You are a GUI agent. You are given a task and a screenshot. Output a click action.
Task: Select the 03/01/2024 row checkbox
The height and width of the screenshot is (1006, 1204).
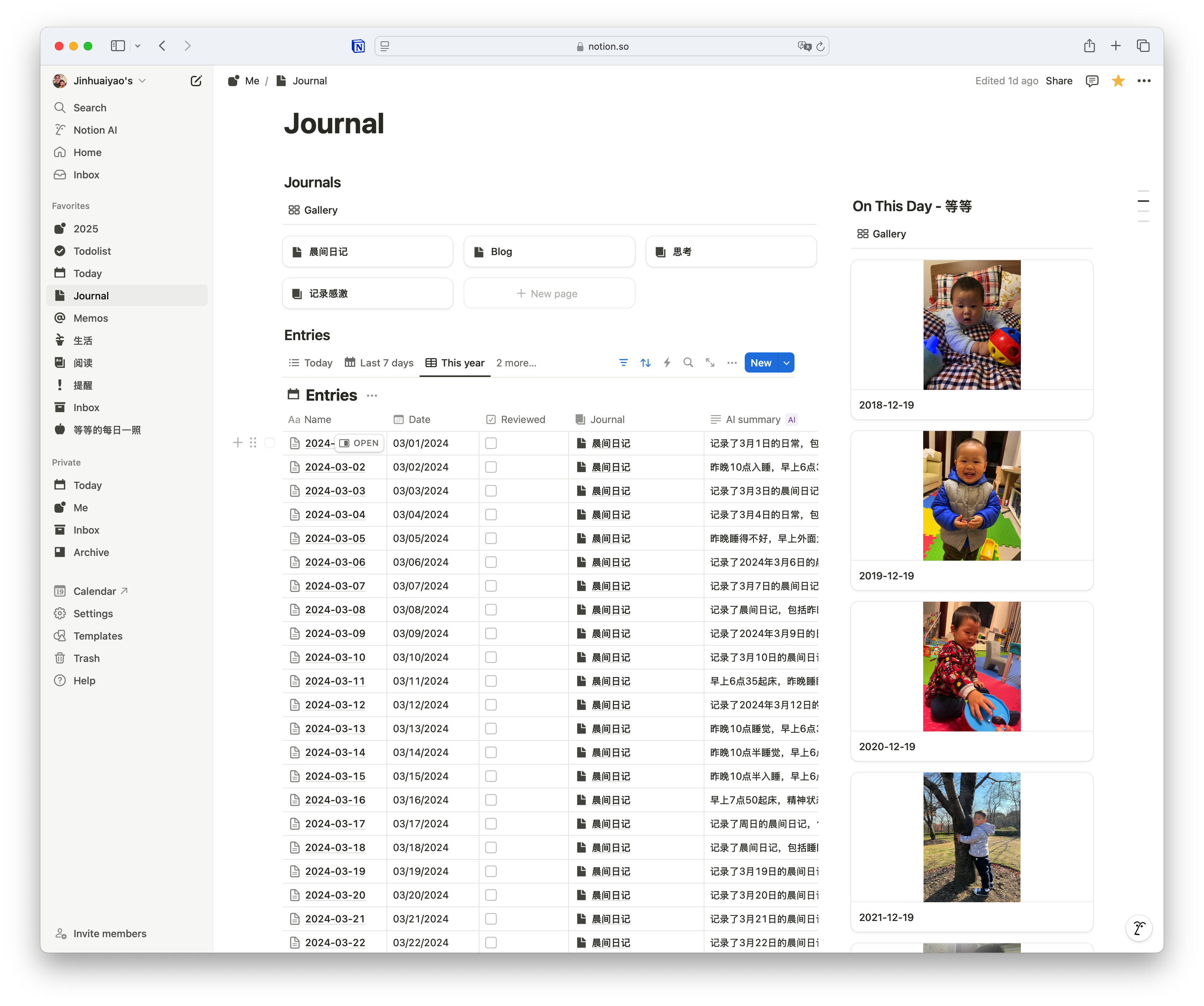pyautogui.click(x=270, y=442)
